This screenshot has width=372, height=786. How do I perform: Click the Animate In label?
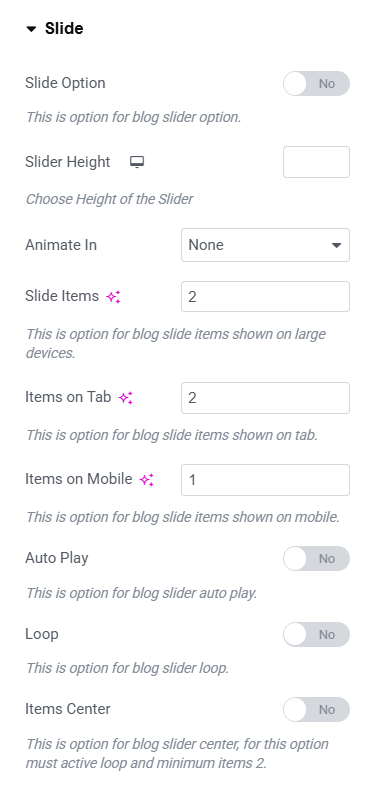[x=61, y=245]
